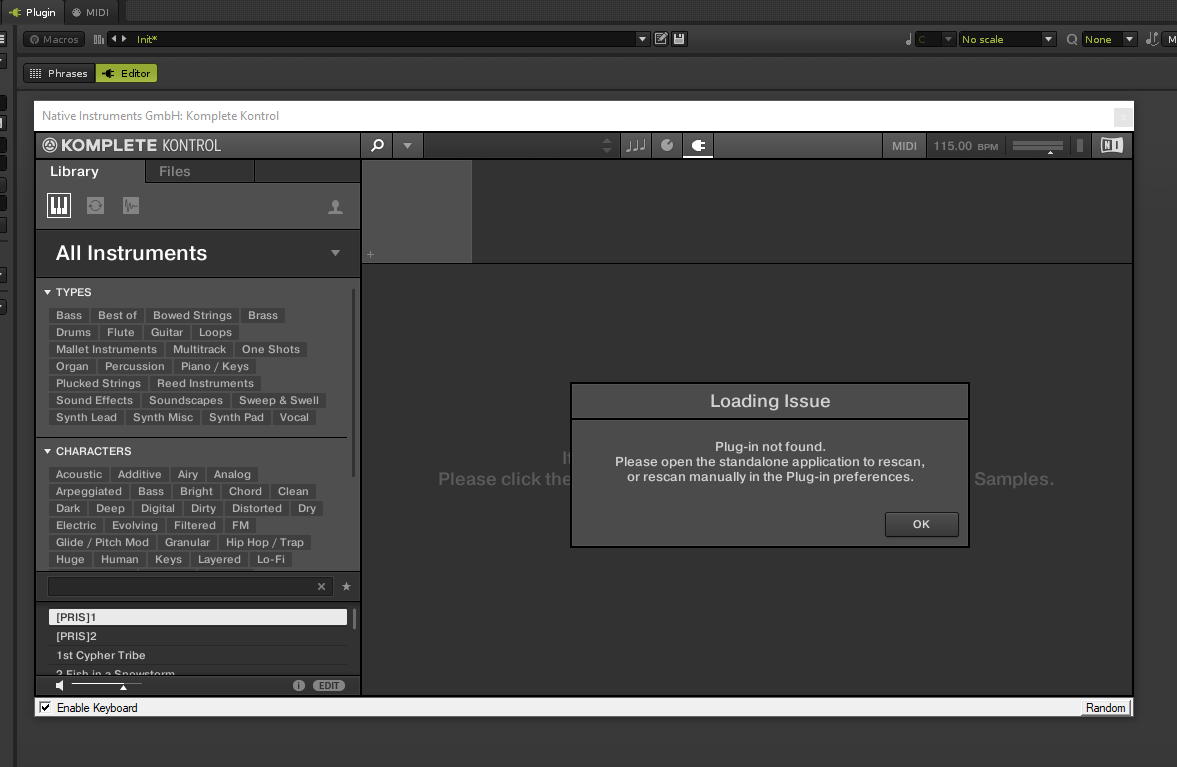The height and width of the screenshot is (767, 1177).
Task: Click the 115.00 BPM tempo display
Action: 965,146
